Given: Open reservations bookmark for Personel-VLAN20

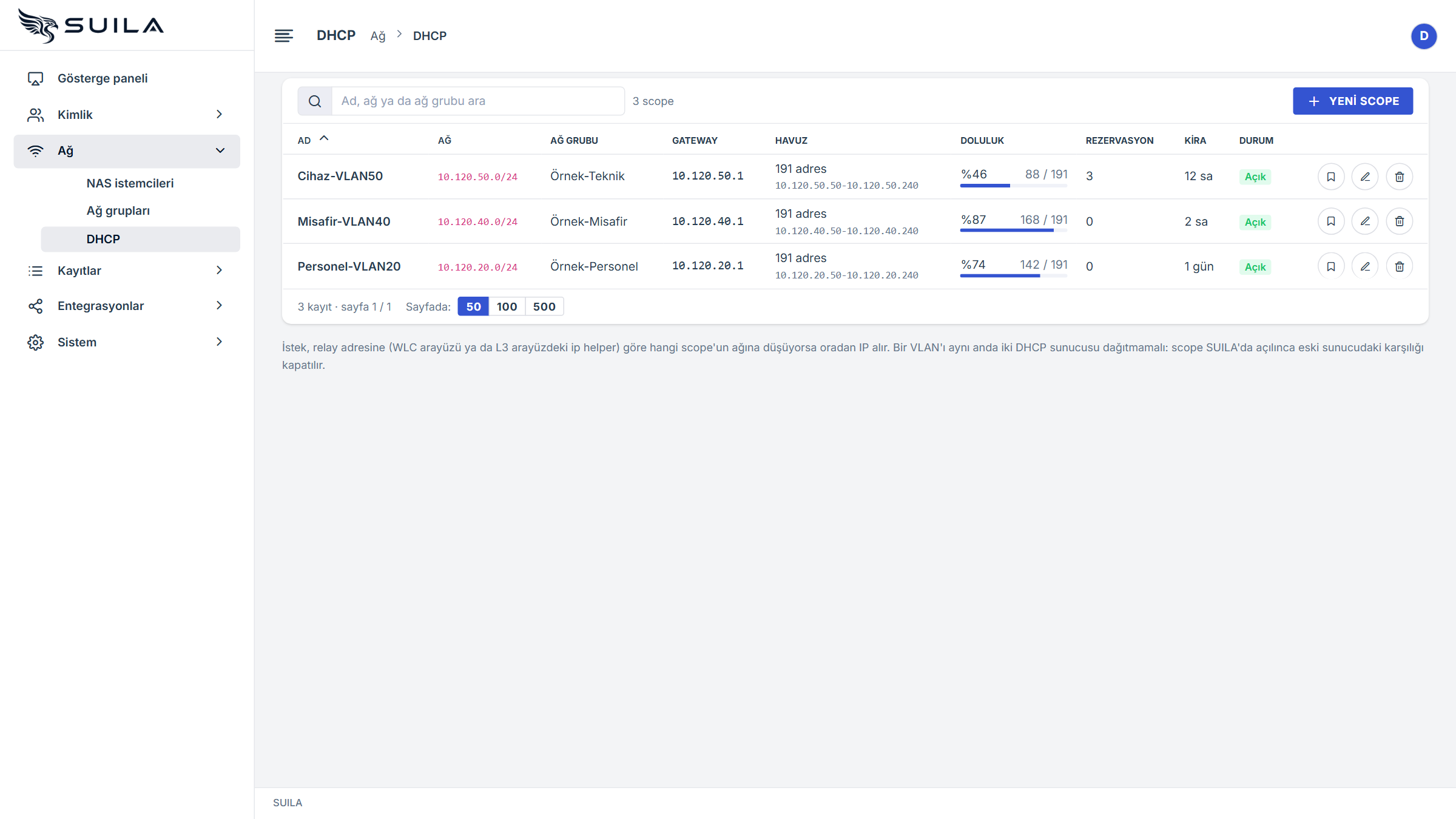Looking at the screenshot, I should click(x=1331, y=266).
